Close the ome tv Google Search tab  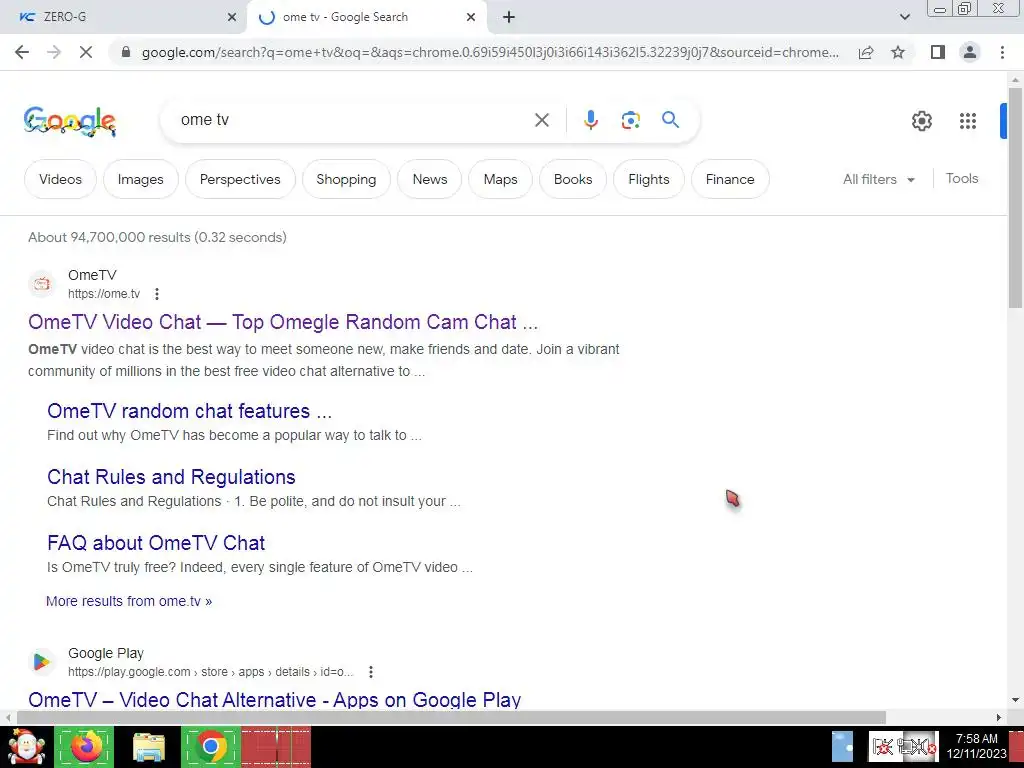(x=471, y=17)
